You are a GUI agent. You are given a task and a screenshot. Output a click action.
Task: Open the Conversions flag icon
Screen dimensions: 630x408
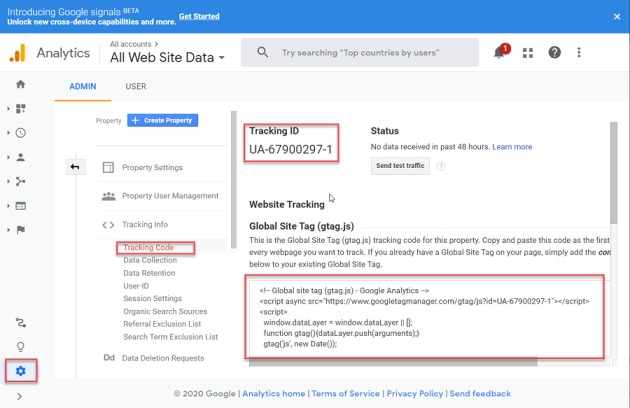coord(20,230)
